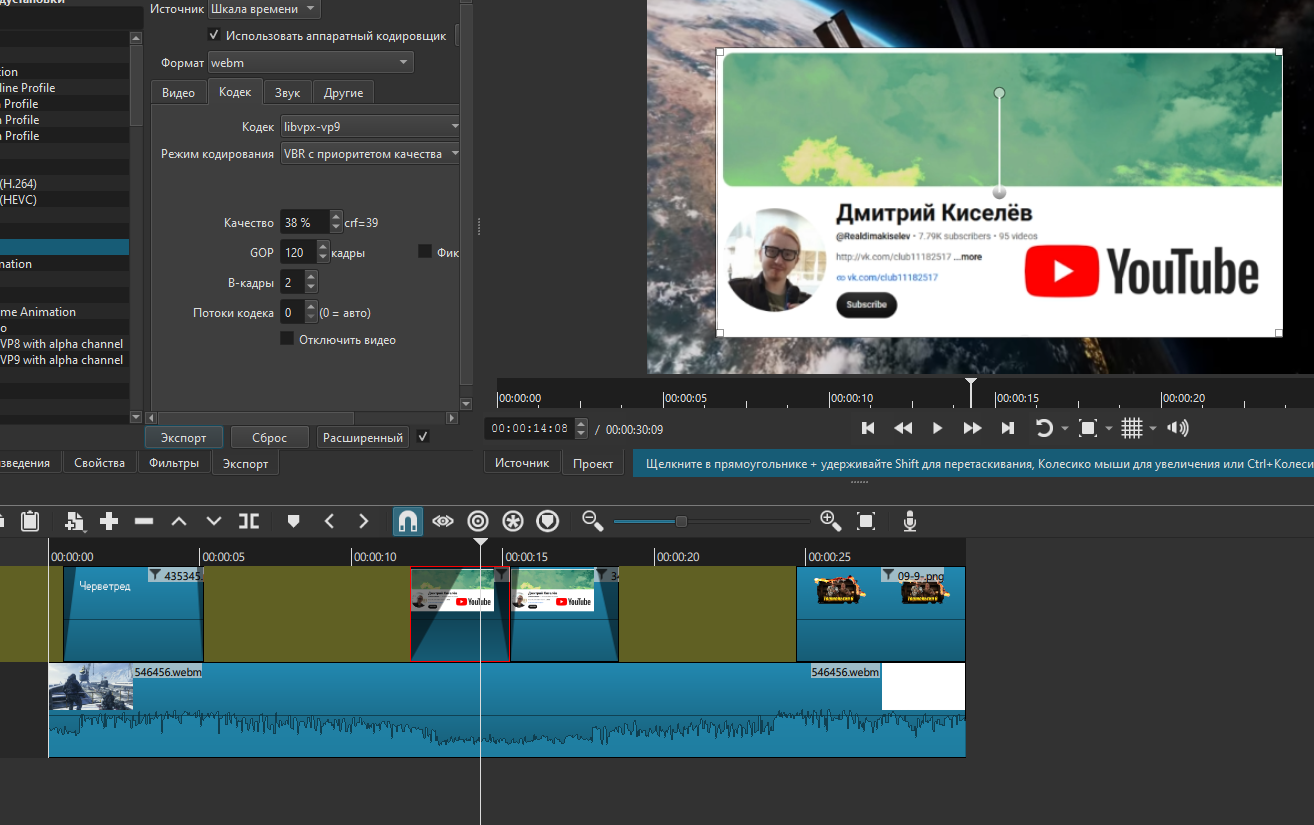Image resolution: width=1314 pixels, height=825 pixels.
Task: Click the player timecode field
Action: (x=530, y=429)
